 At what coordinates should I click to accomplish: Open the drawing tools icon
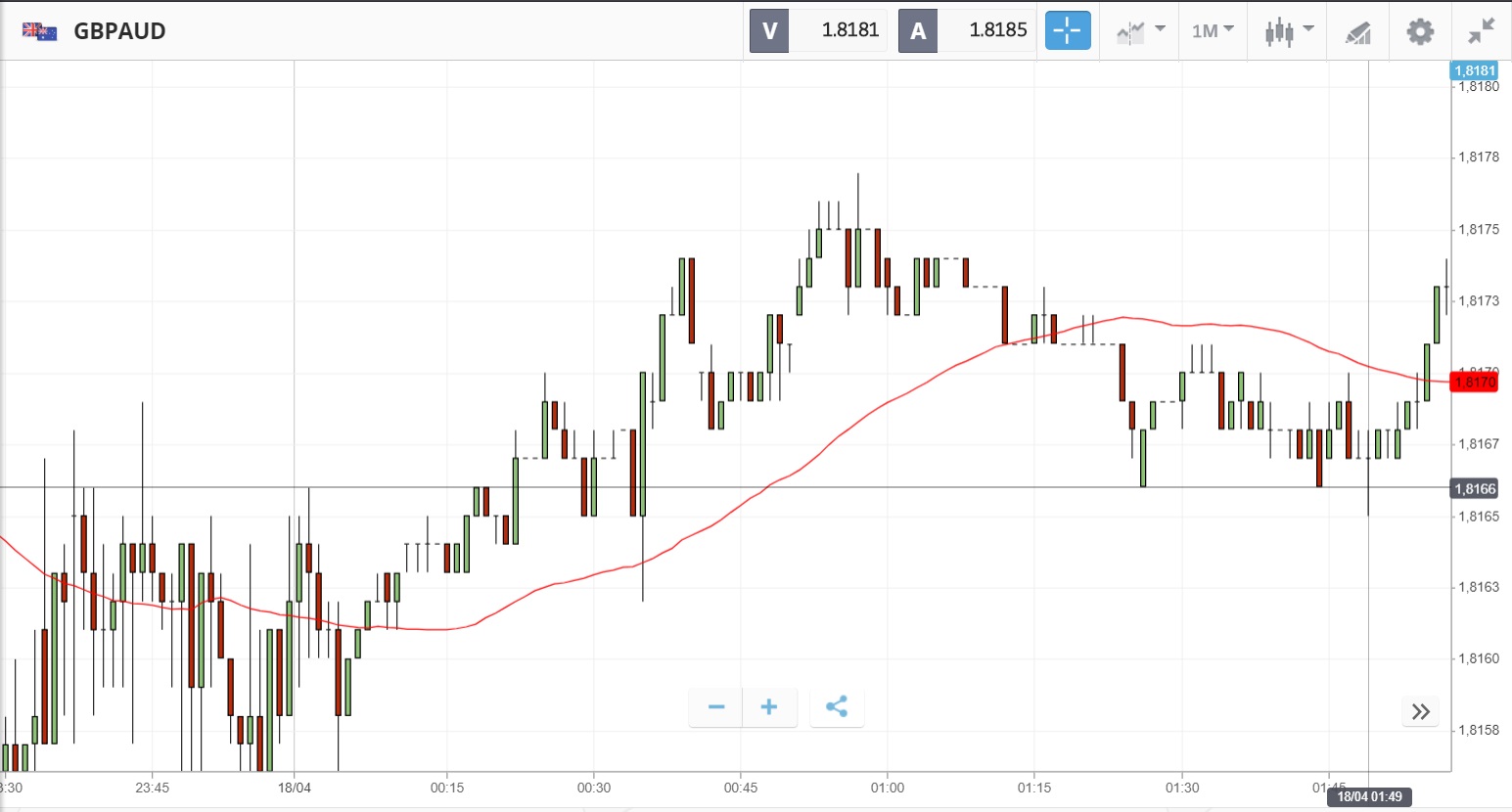[x=1357, y=32]
